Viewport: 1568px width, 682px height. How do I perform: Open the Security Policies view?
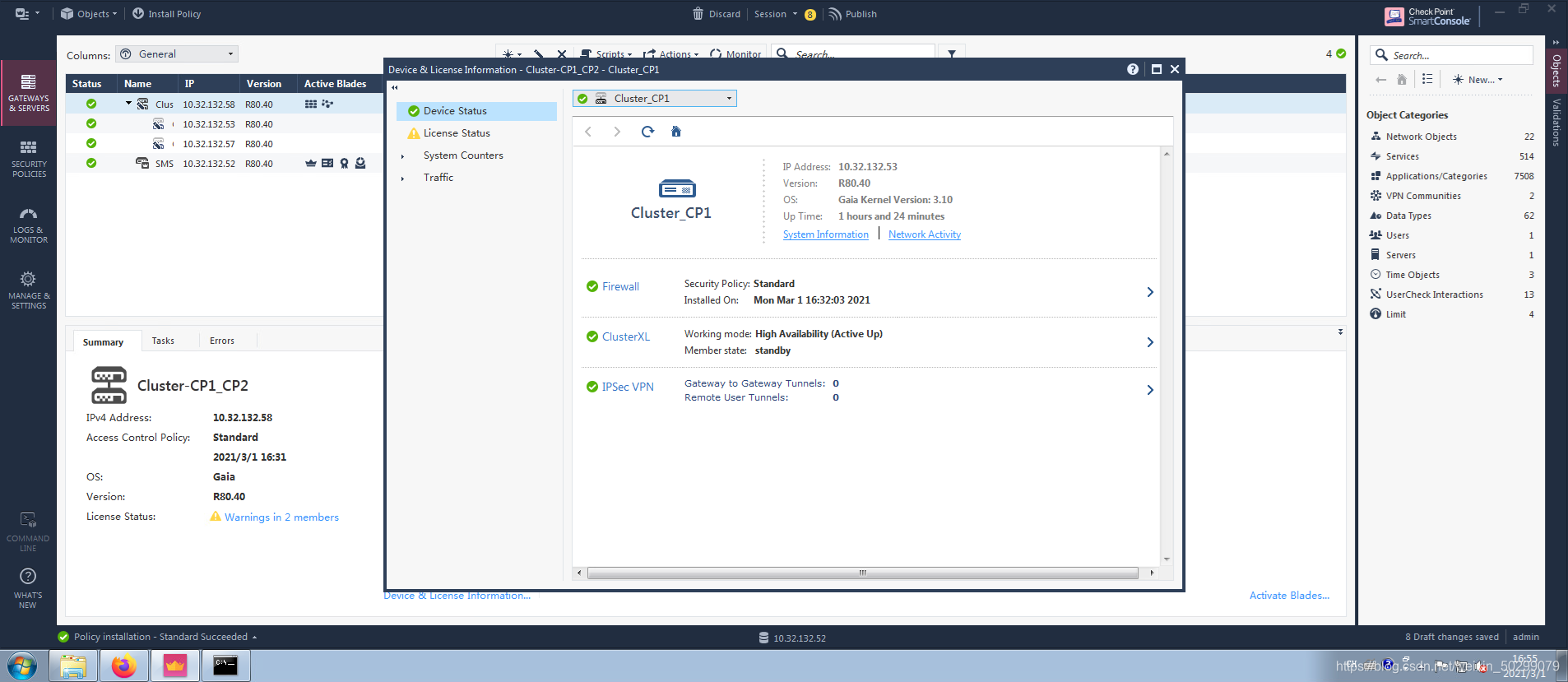[29, 159]
